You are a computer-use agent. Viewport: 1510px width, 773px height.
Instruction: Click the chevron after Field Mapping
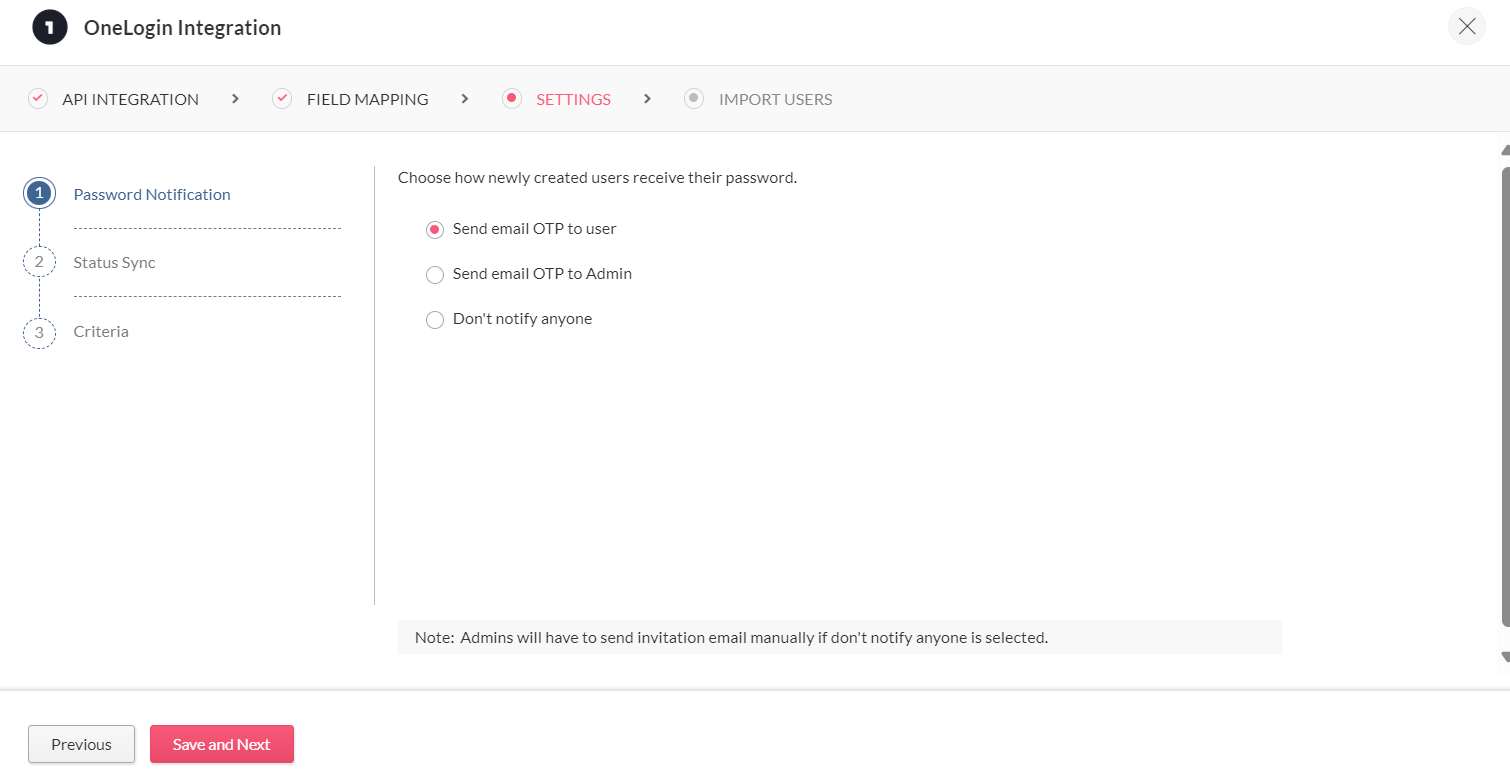point(465,98)
